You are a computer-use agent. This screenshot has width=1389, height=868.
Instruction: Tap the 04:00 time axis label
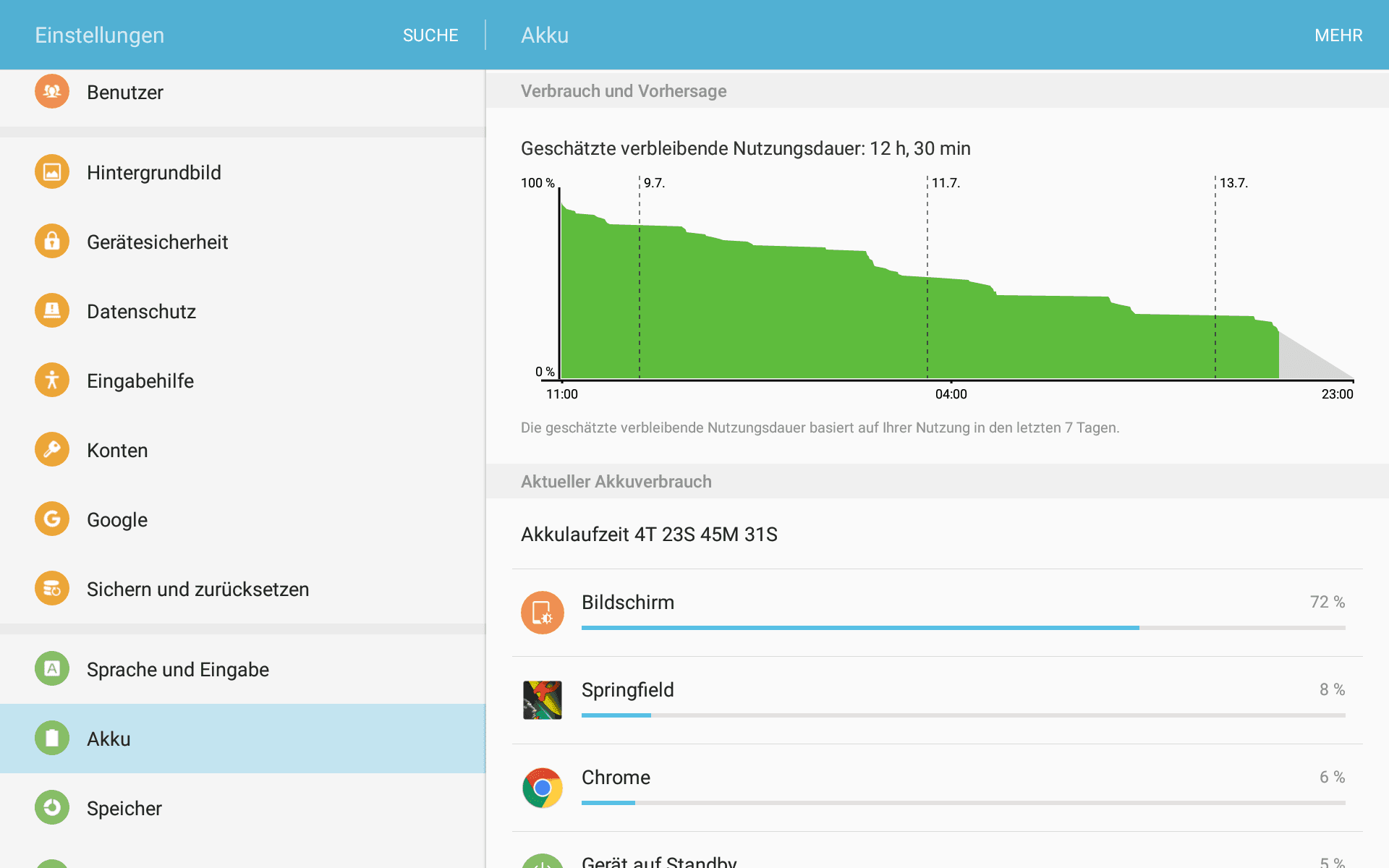pos(951,394)
